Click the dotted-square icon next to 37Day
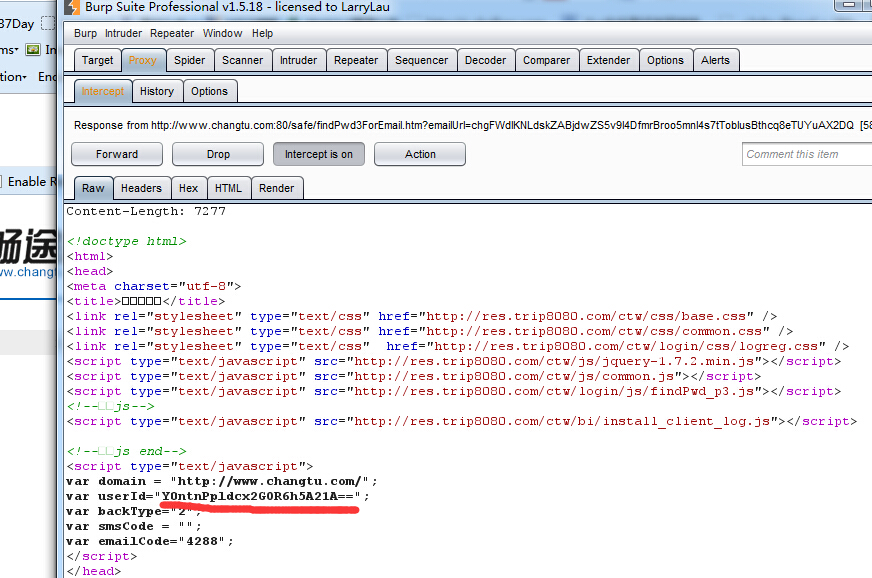 click(x=48, y=23)
